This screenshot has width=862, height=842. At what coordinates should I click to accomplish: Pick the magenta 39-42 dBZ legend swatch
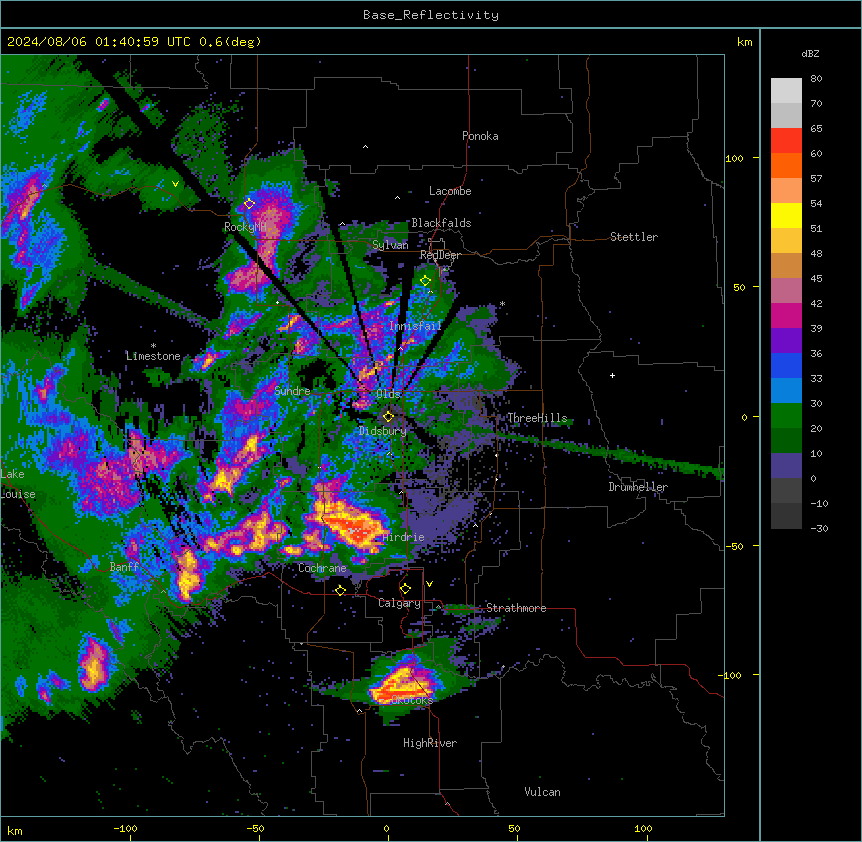[786, 315]
